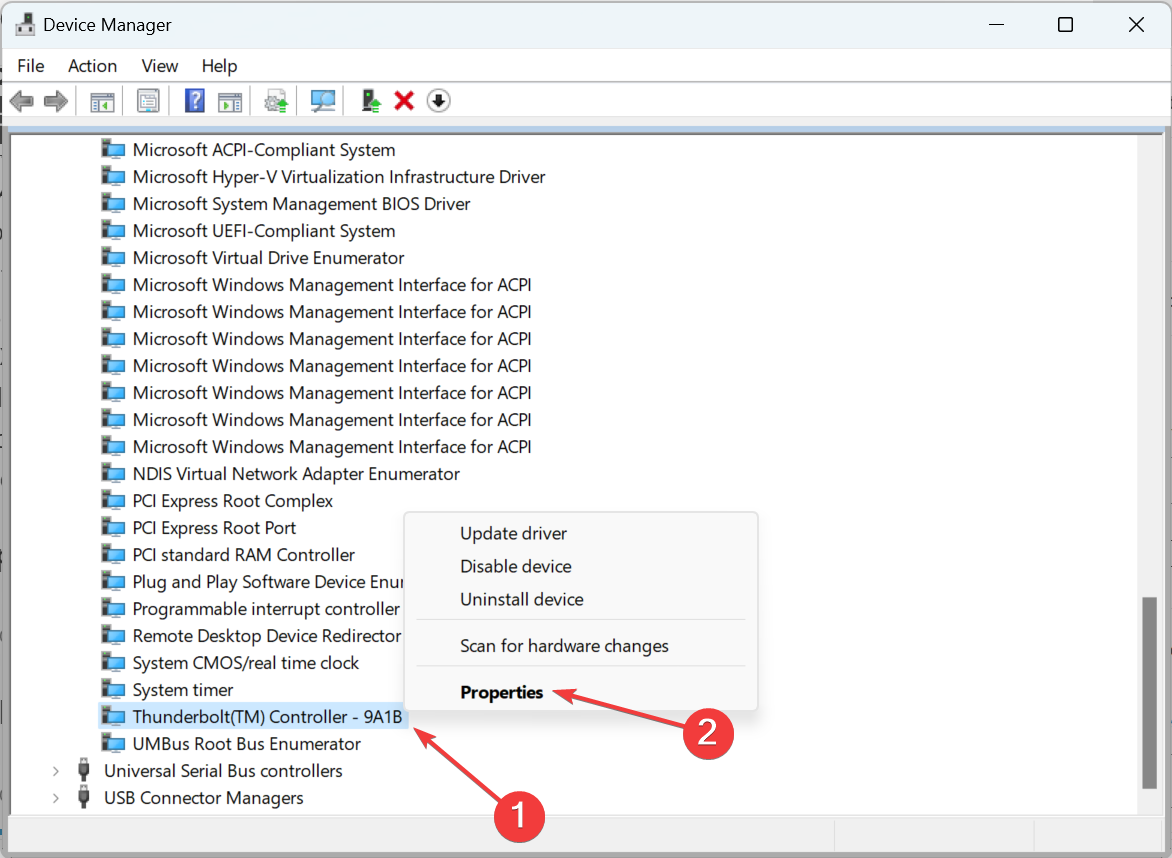The image size is (1172, 858).
Task: Select NDIS Virtual Network Adapter Enumerator
Action: tap(296, 474)
